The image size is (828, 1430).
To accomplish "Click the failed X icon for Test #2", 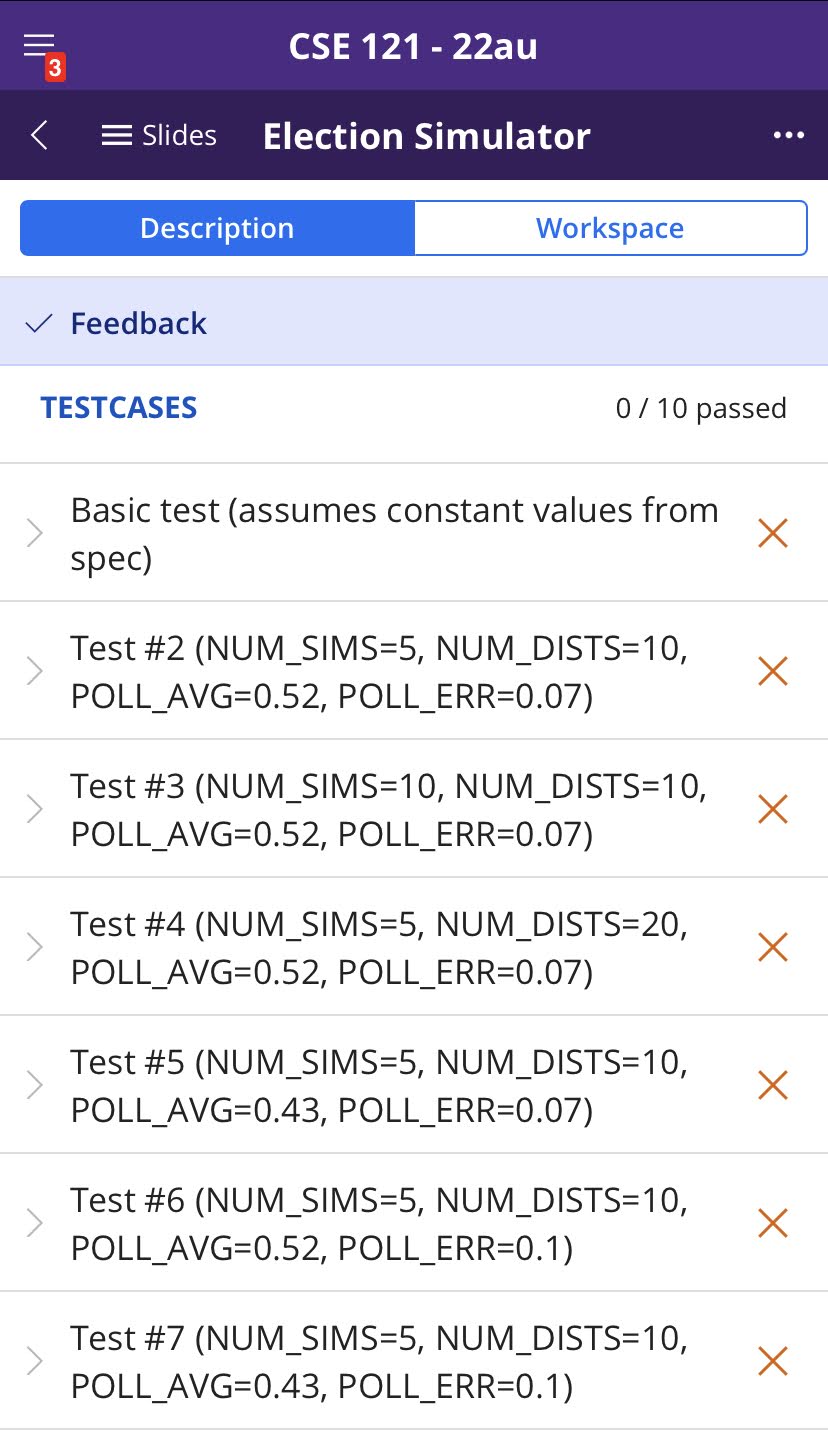I will 773,671.
